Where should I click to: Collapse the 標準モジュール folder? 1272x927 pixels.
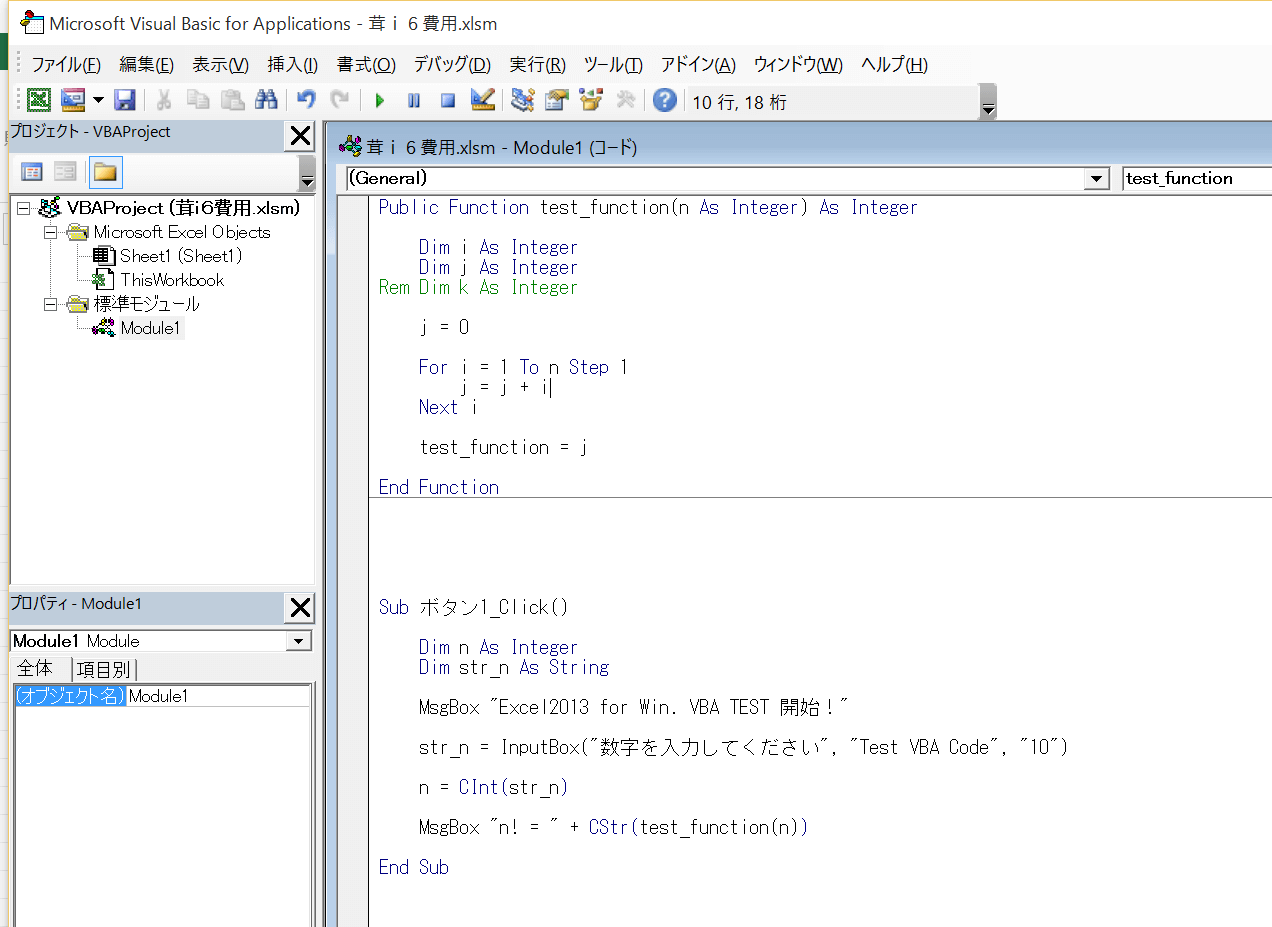tap(49, 304)
